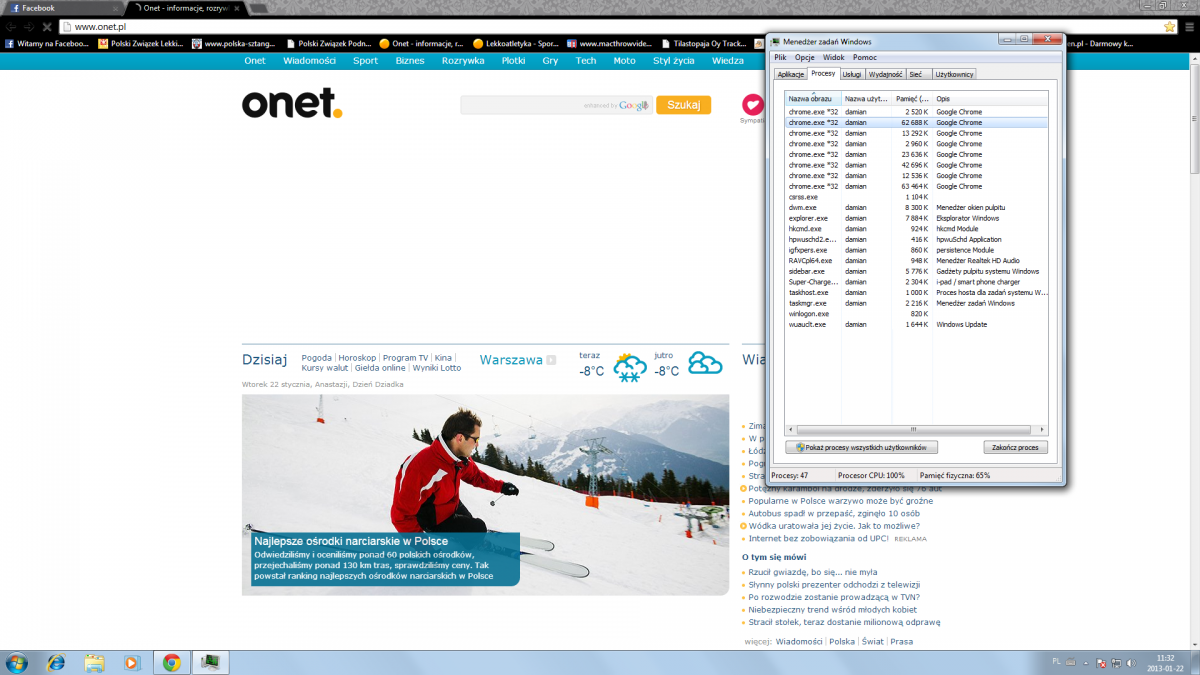Screen dimensions: 1200x675
Task: Click the Onet Google search field
Action: click(555, 105)
